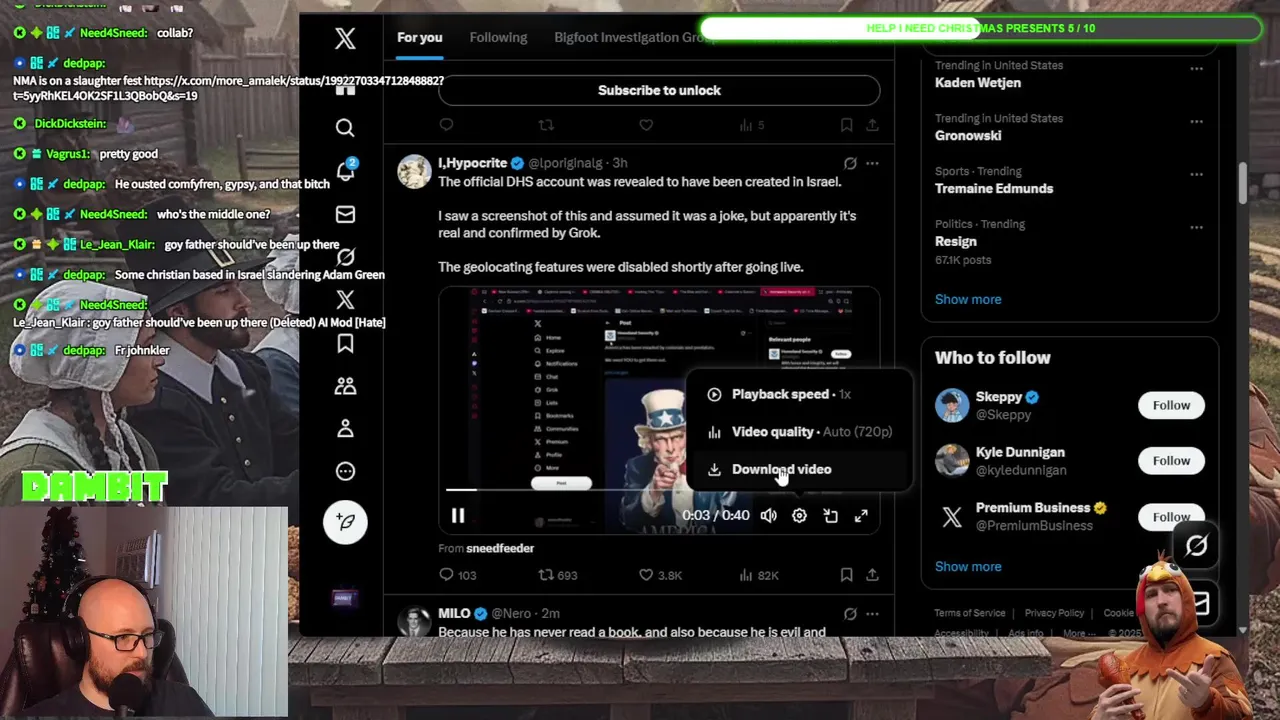Open I,Hypocrite profile avatar

coord(414,172)
